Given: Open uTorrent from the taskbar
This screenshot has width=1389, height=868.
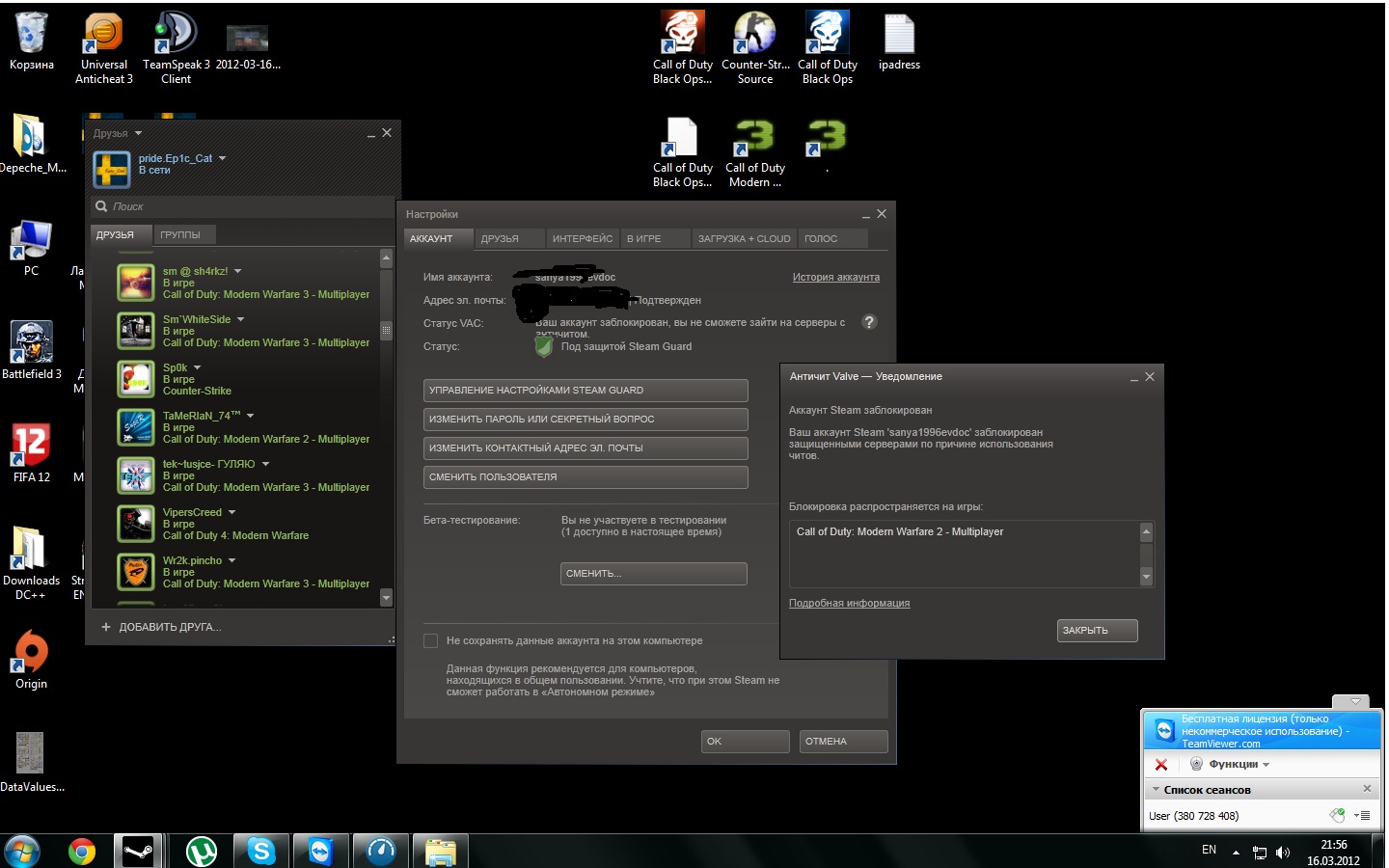Looking at the screenshot, I should coord(201,852).
